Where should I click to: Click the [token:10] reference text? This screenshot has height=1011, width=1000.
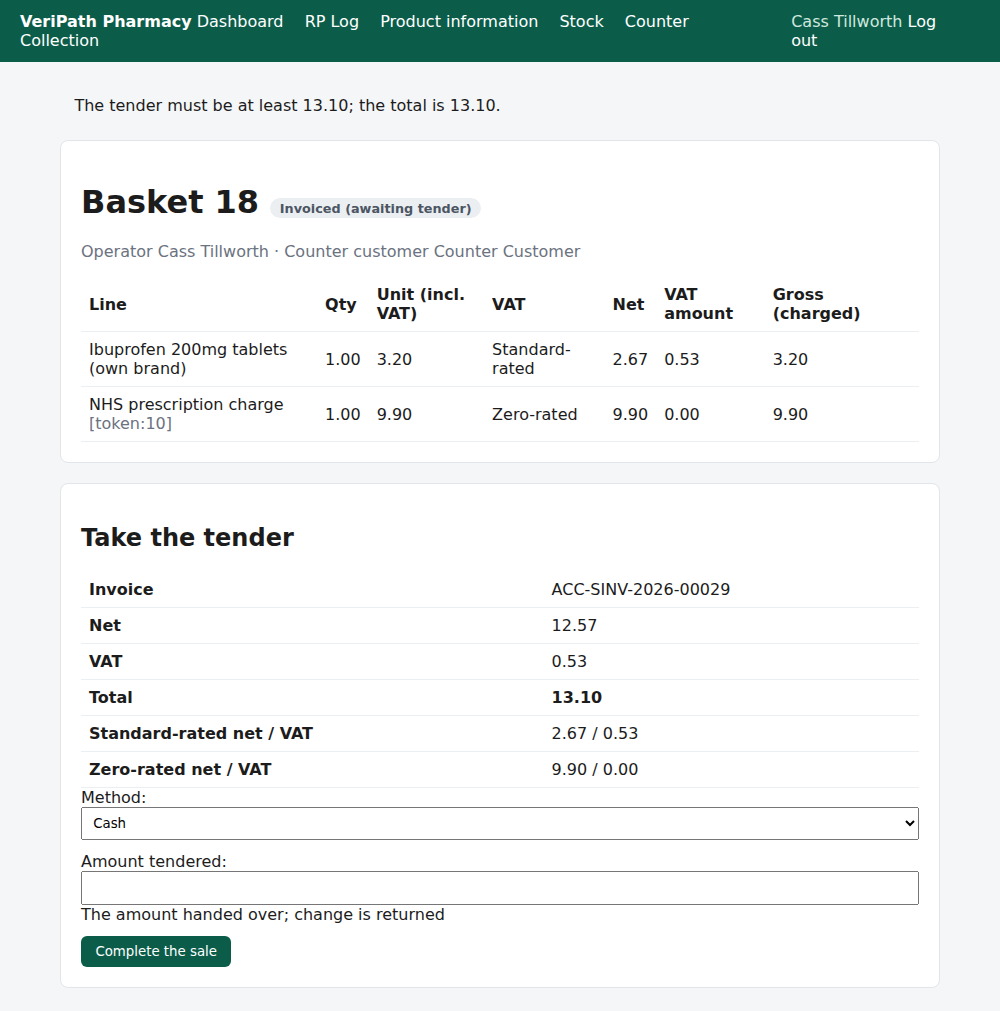[x=130, y=424]
